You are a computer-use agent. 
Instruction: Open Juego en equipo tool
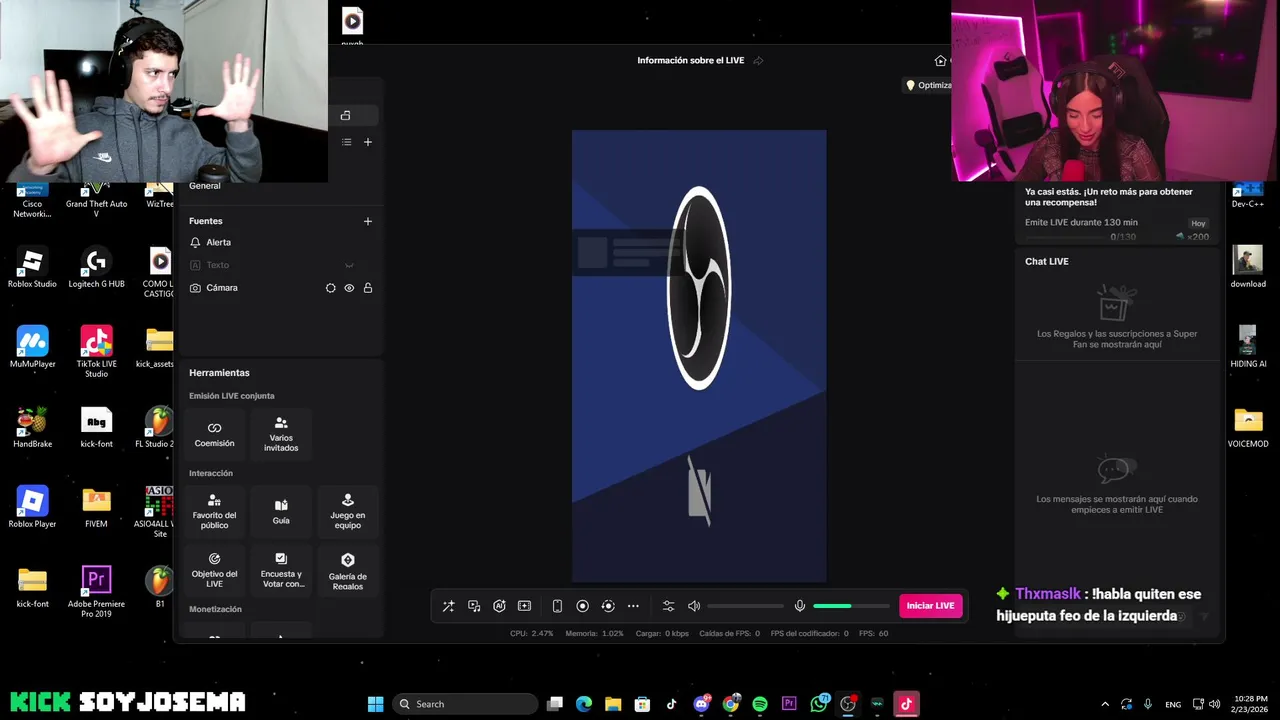[348, 512]
